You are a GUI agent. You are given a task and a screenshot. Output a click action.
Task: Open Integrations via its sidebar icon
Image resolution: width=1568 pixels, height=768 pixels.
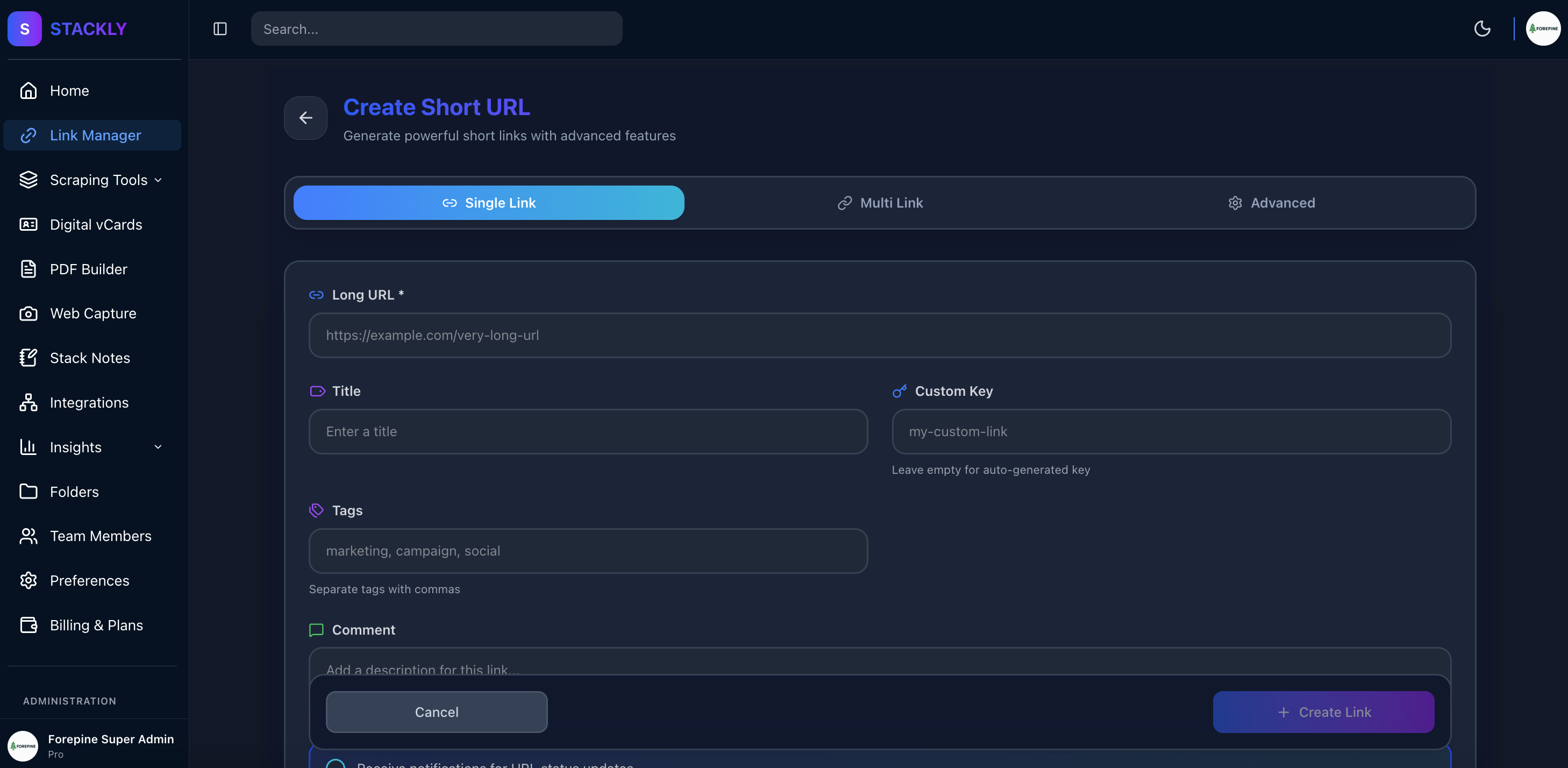pos(28,403)
